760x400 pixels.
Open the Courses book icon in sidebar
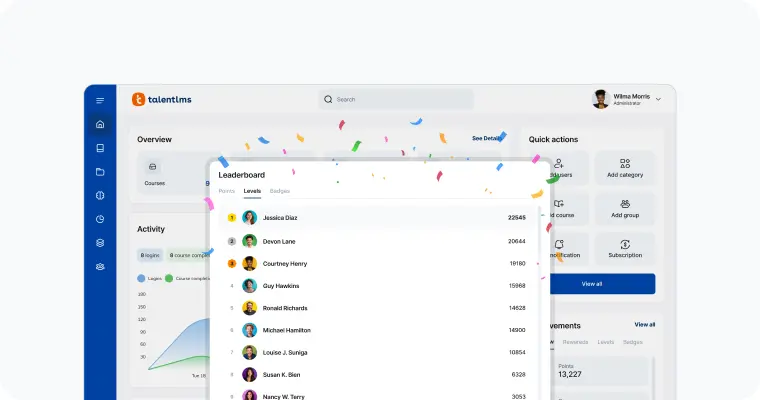pos(100,148)
